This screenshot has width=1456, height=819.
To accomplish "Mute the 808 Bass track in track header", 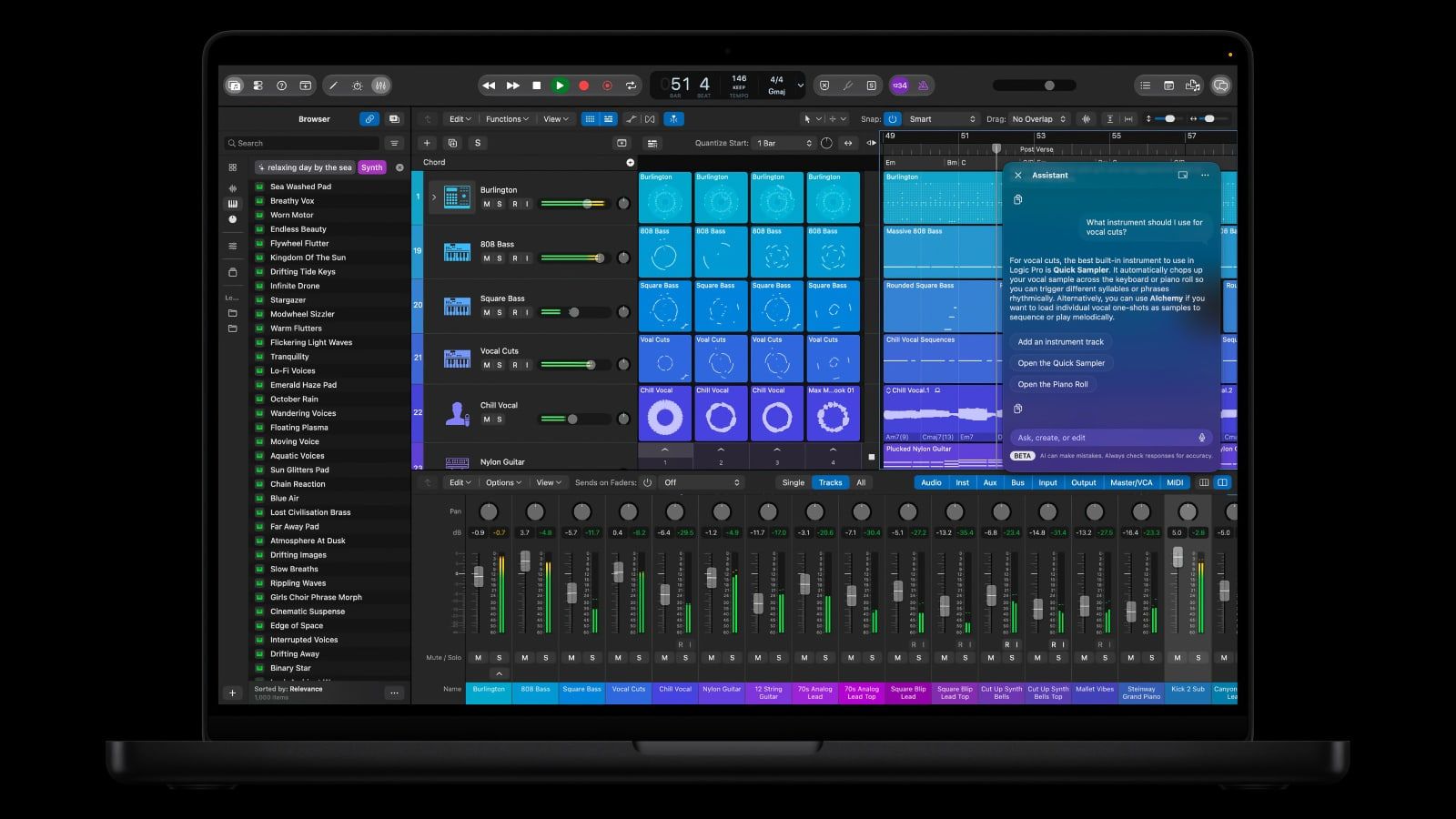I will click(x=487, y=258).
